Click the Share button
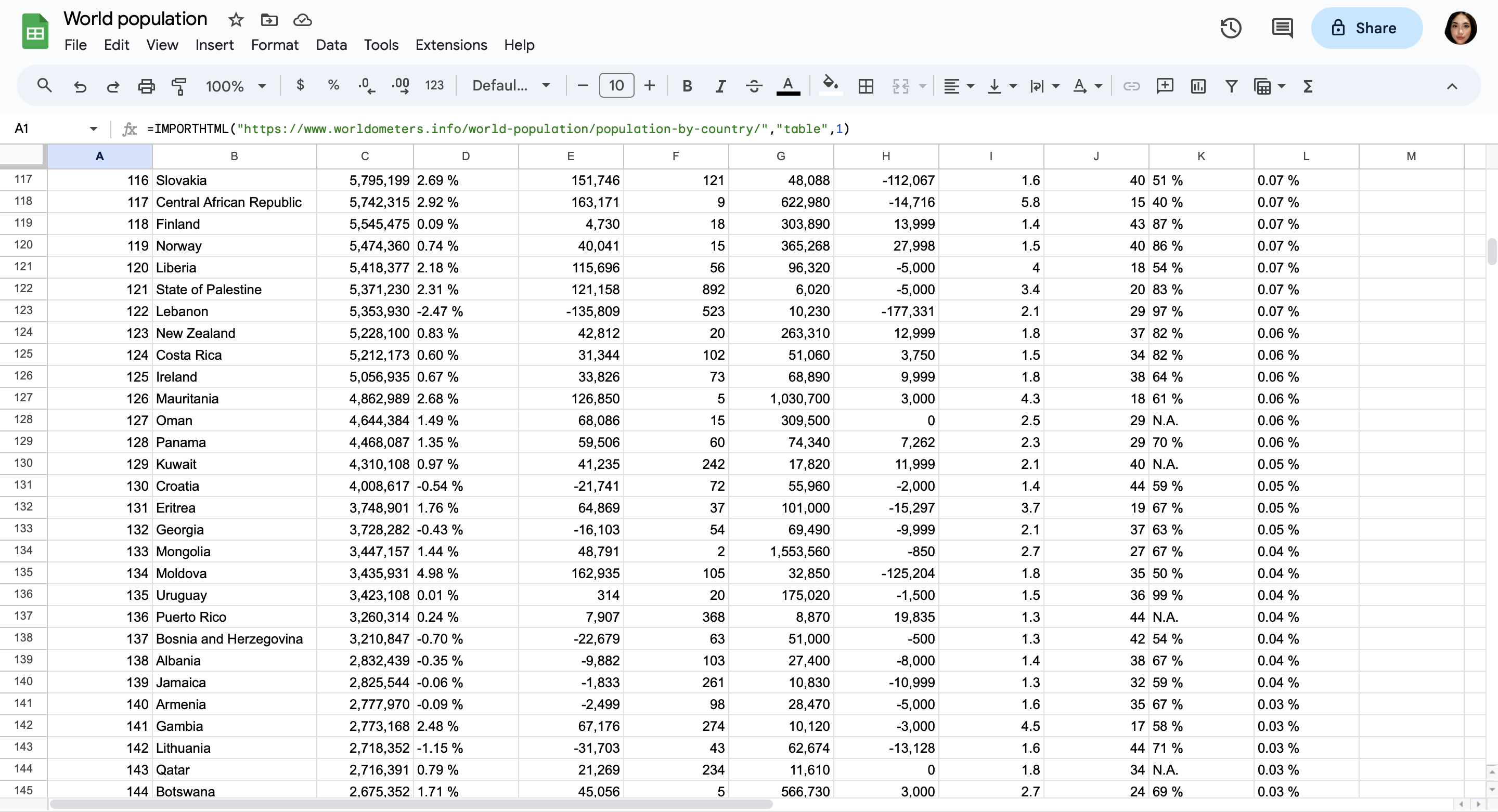This screenshot has height=812, width=1498. pos(1366,28)
